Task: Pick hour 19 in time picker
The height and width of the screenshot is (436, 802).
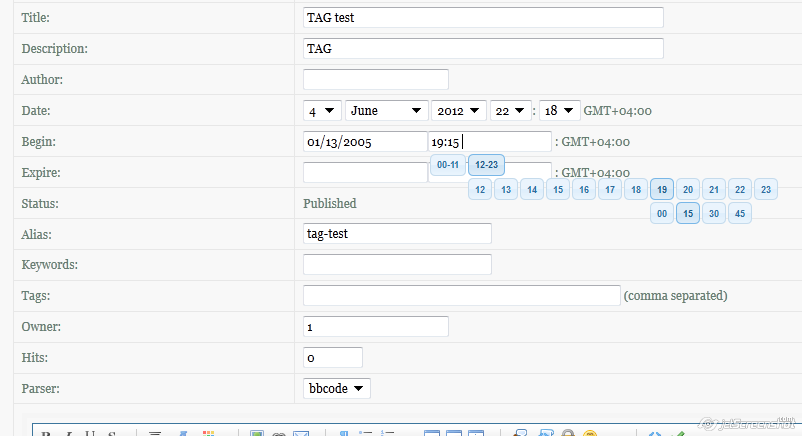Action: pos(662,189)
